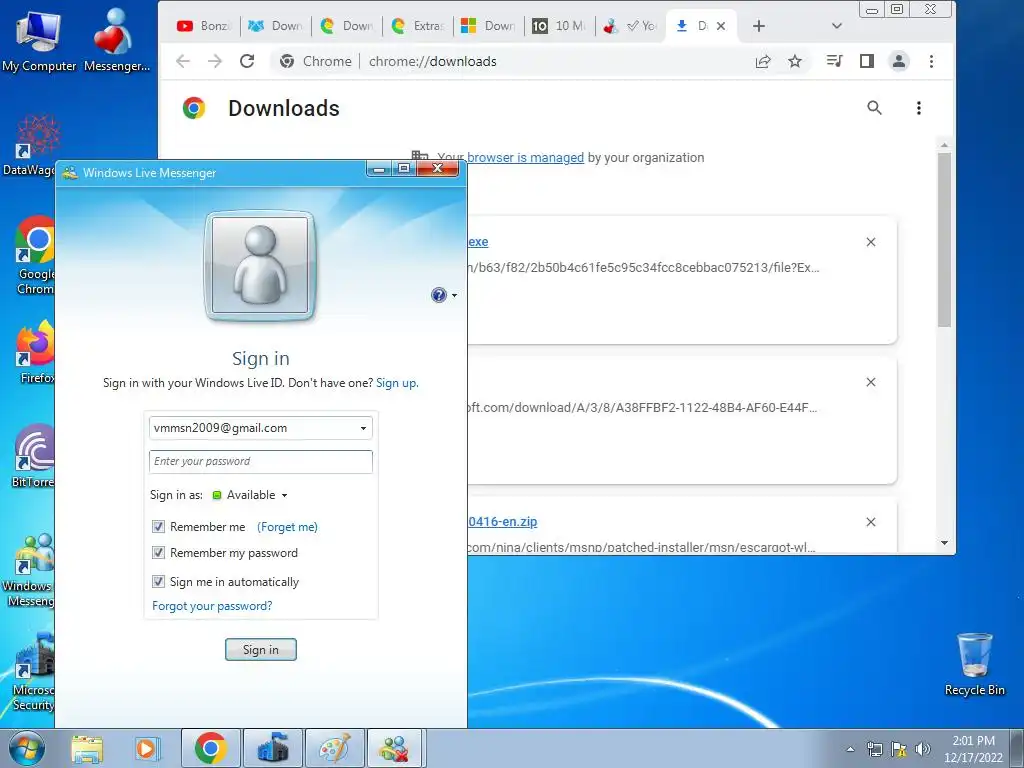Image resolution: width=1024 pixels, height=768 pixels.
Task: Open My Computer desktop icon
Action: (39, 40)
